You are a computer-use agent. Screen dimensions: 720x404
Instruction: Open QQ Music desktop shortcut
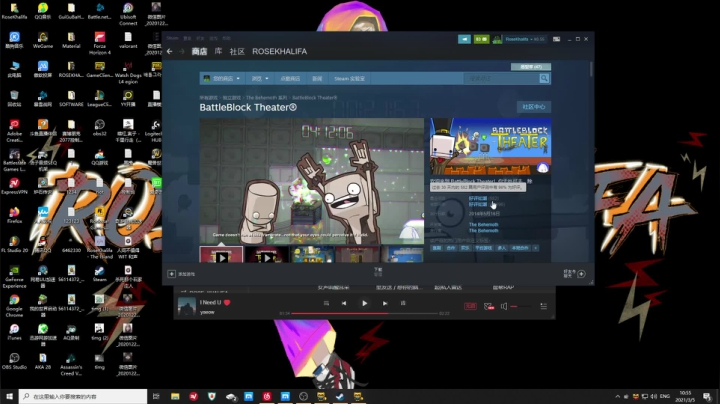(x=43, y=11)
